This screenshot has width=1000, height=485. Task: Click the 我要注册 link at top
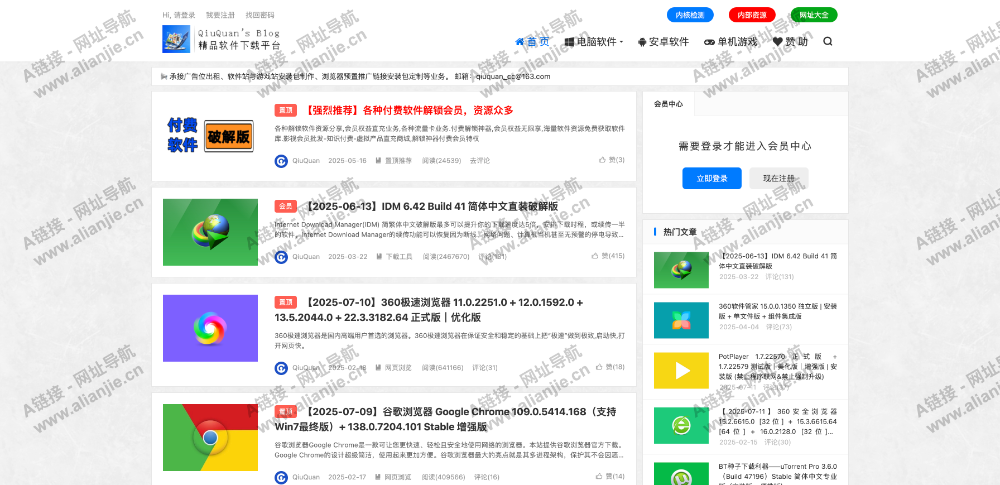pos(220,15)
